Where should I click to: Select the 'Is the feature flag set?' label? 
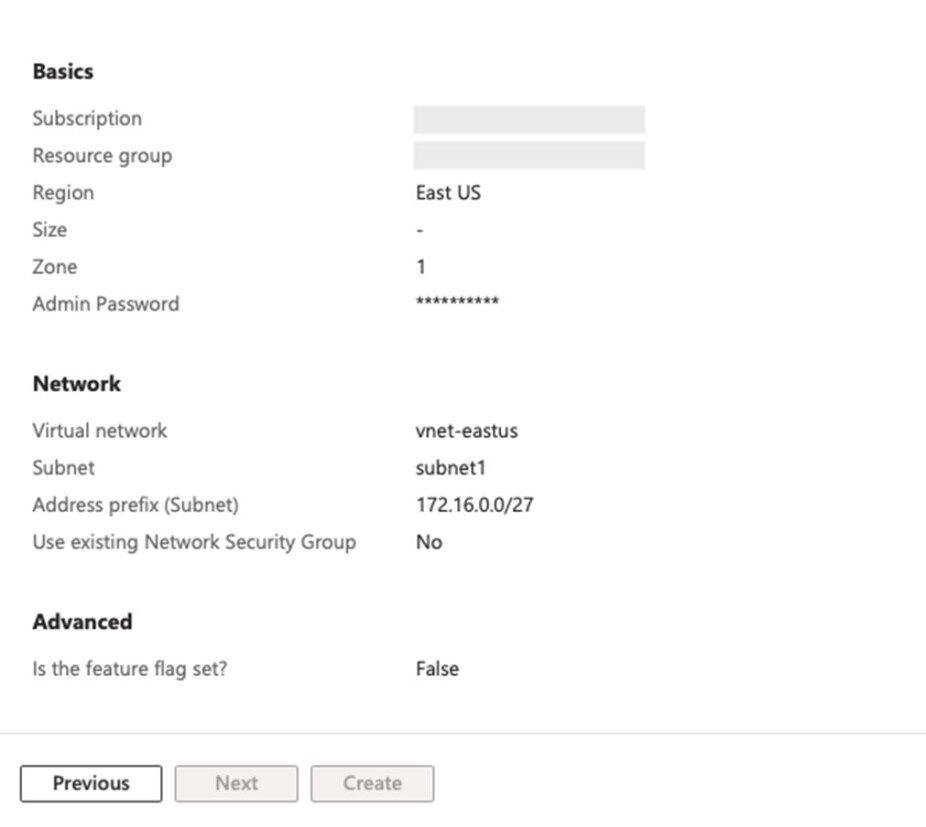(x=130, y=669)
